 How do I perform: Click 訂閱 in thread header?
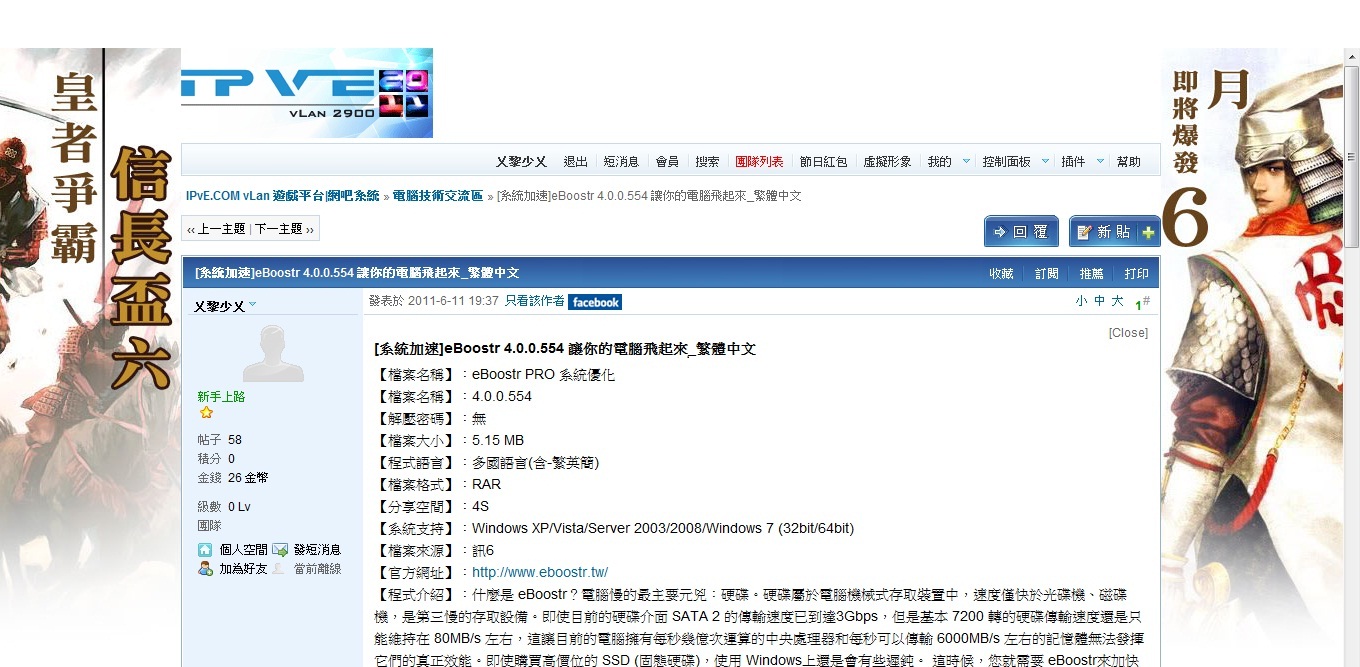pos(1047,273)
